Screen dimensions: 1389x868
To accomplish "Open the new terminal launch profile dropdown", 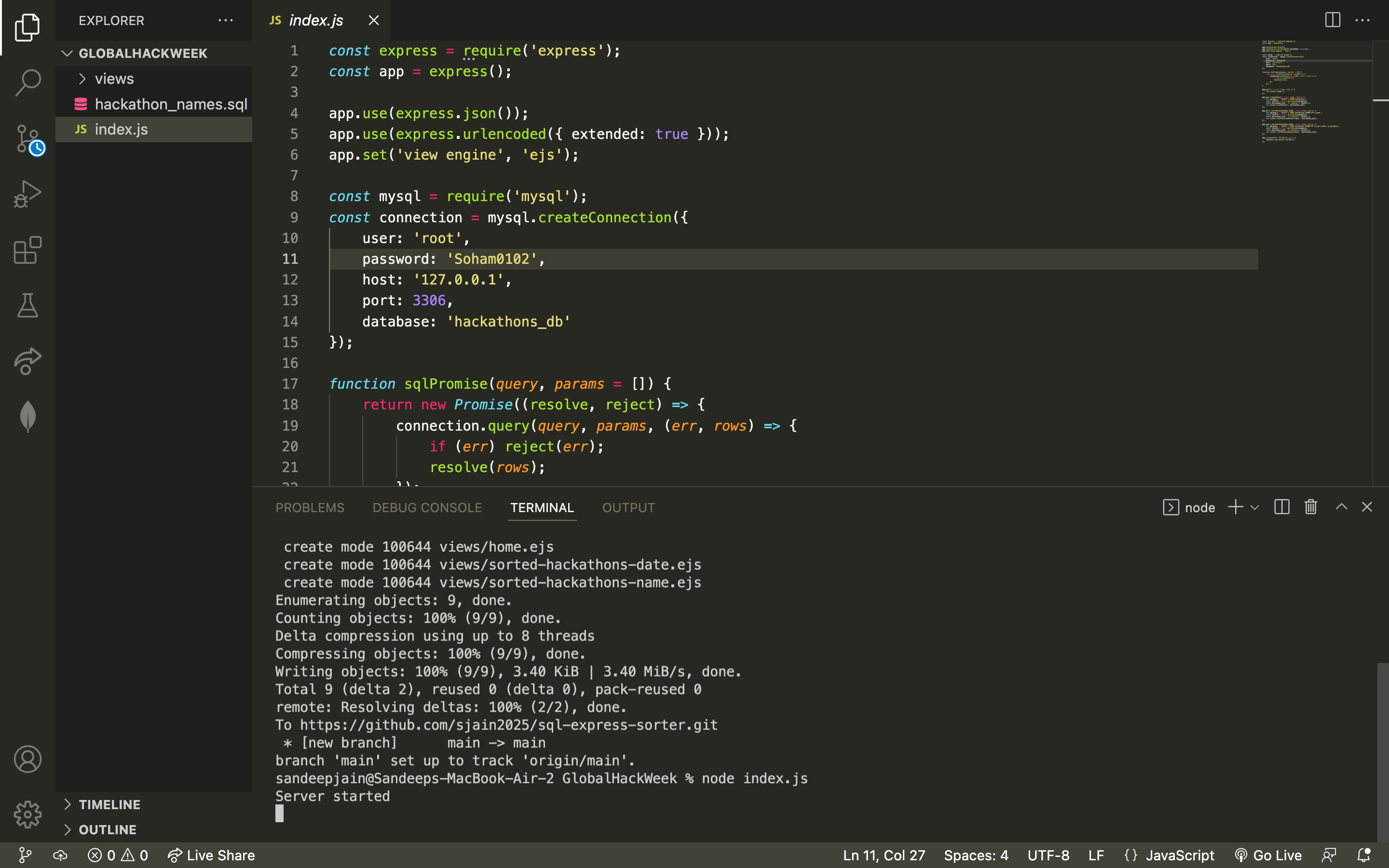I will pos(1255,507).
